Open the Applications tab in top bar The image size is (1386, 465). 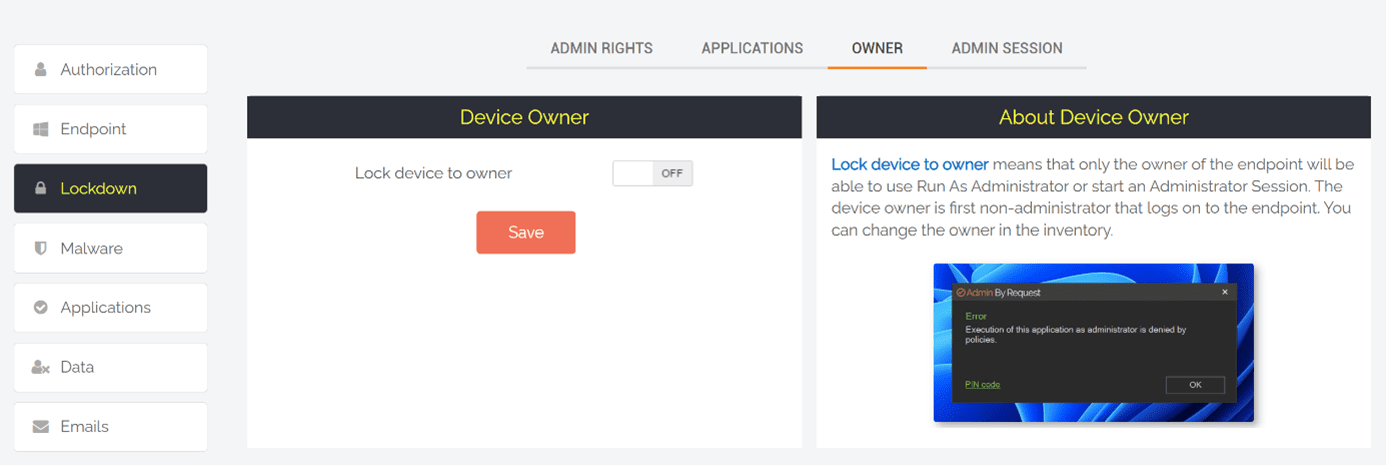point(752,48)
